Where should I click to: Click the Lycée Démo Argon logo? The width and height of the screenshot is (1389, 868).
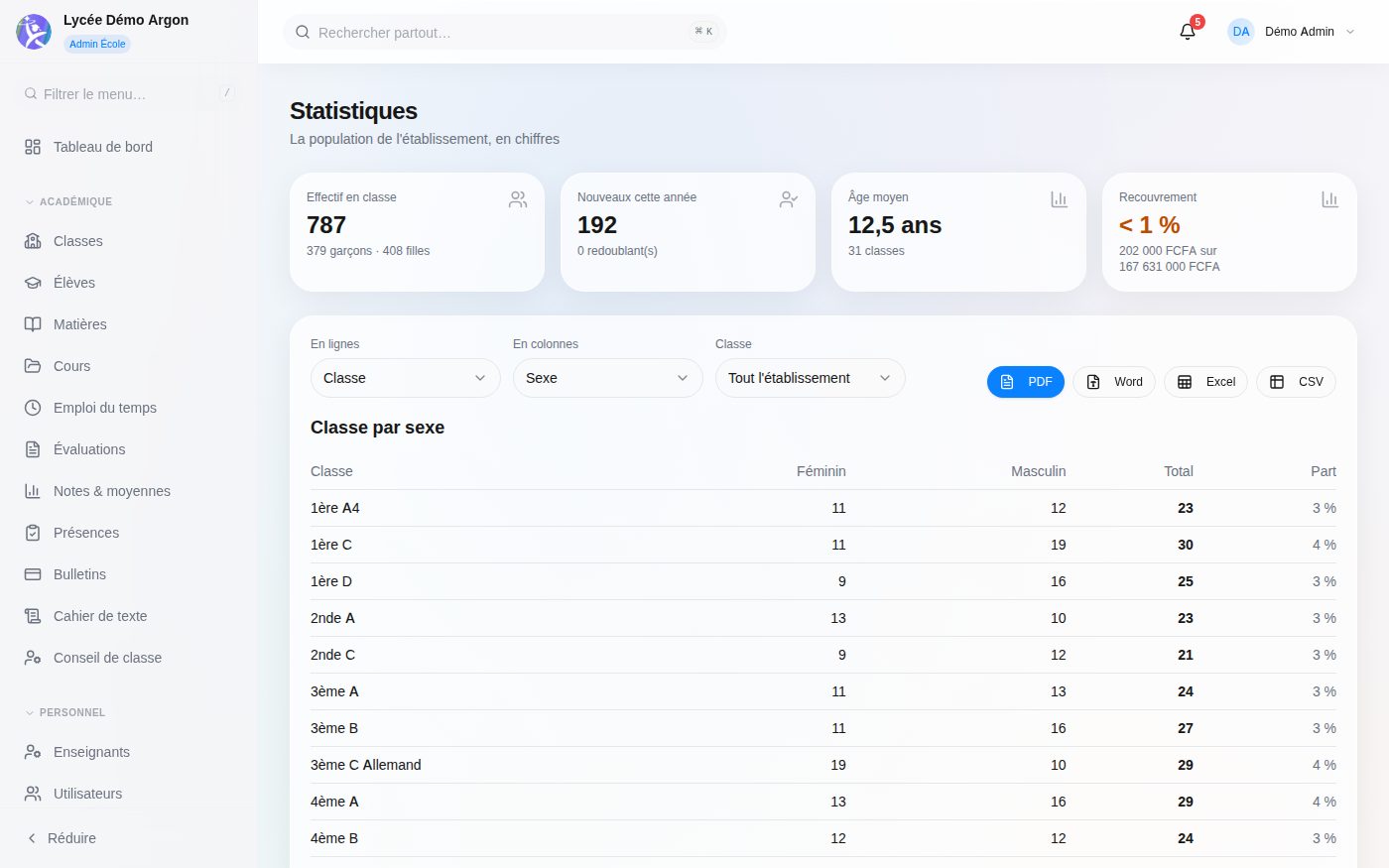click(34, 32)
